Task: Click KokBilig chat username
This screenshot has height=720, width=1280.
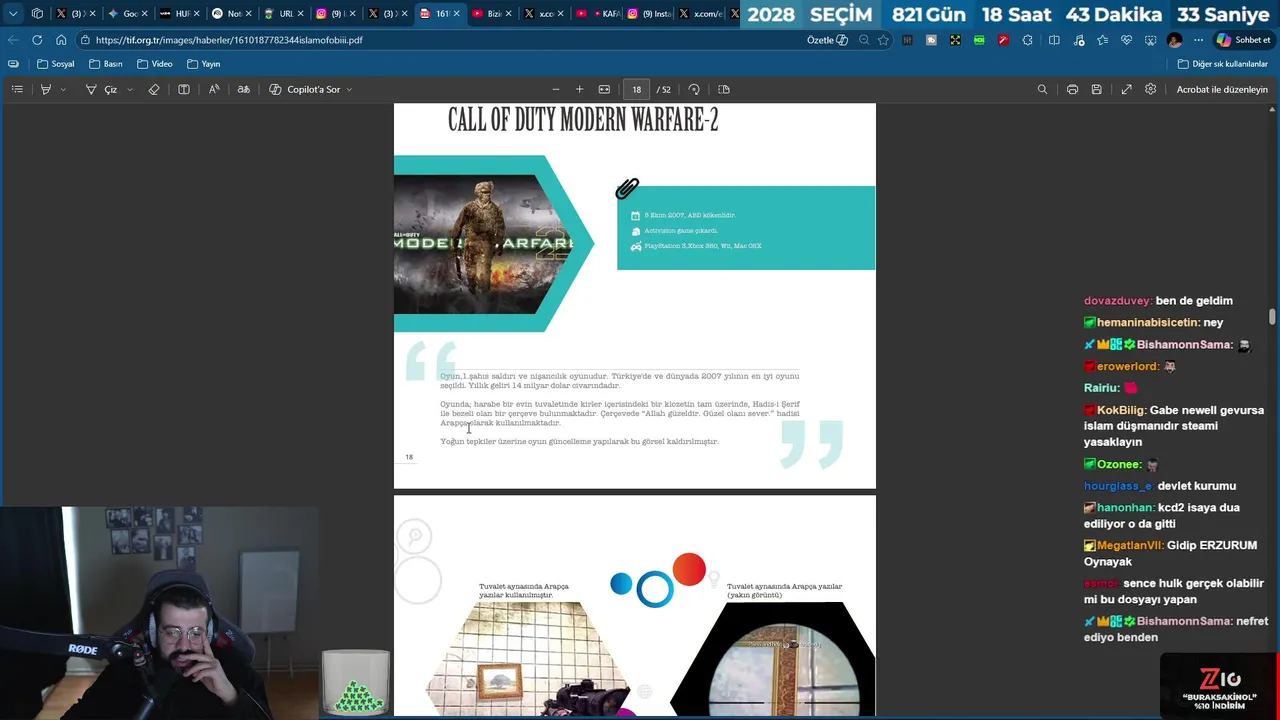Action: coord(1120,410)
